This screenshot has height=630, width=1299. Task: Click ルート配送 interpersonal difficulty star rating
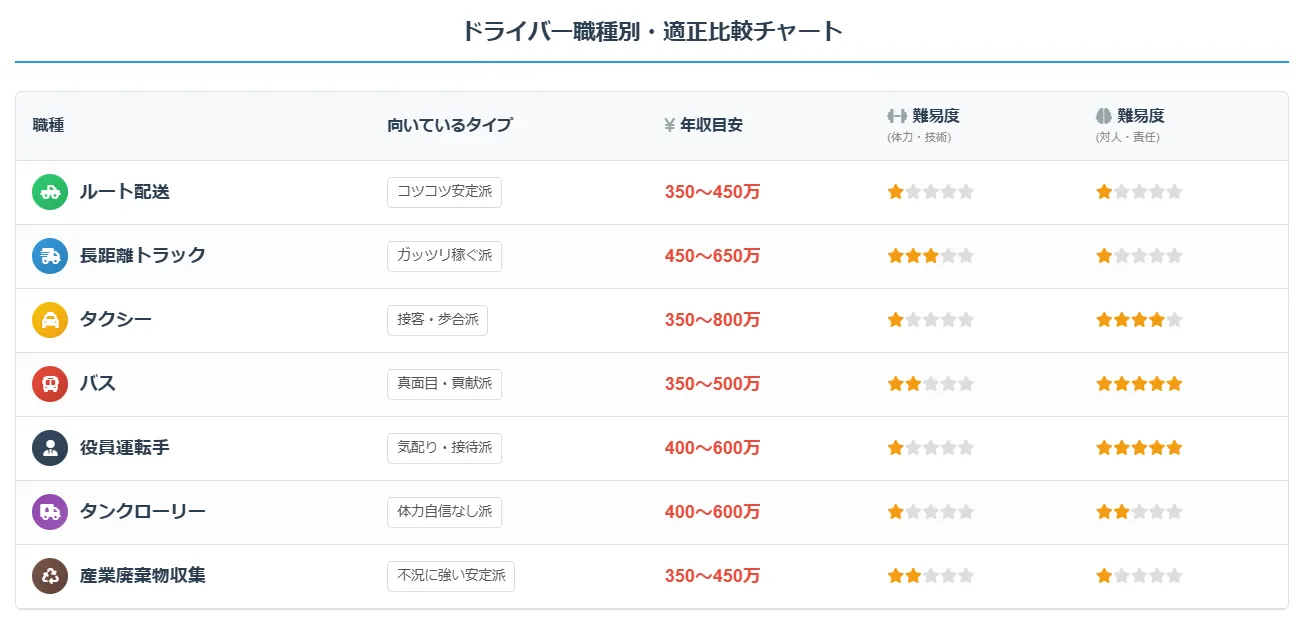[1139, 192]
